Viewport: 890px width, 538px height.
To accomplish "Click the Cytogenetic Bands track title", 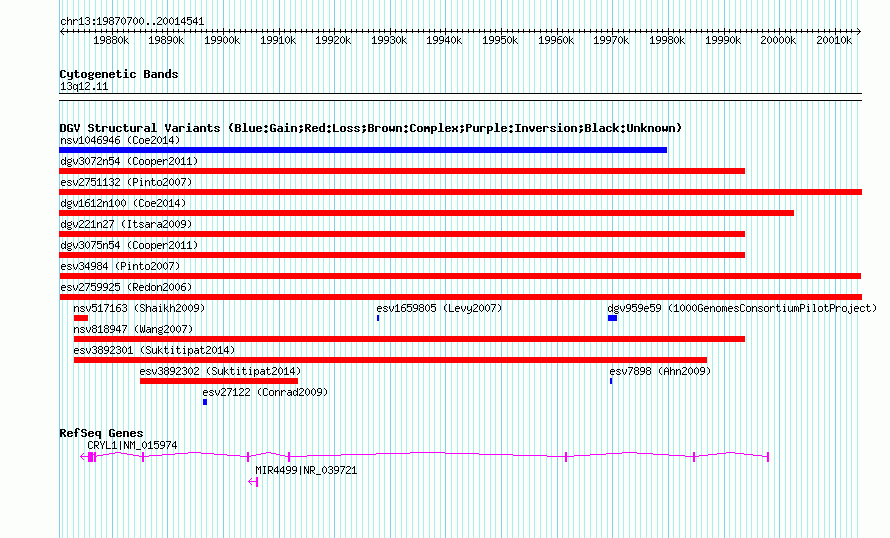I will [x=119, y=74].
